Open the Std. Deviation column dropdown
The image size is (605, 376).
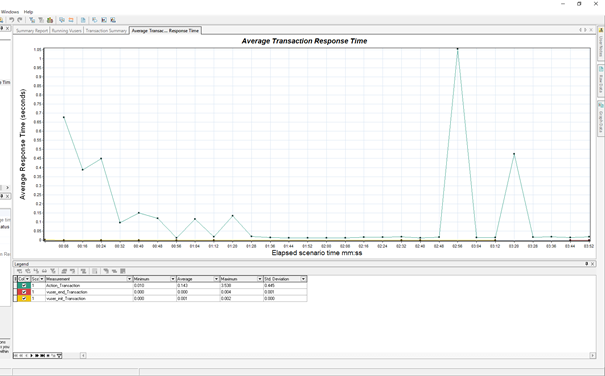coord(303,279)
